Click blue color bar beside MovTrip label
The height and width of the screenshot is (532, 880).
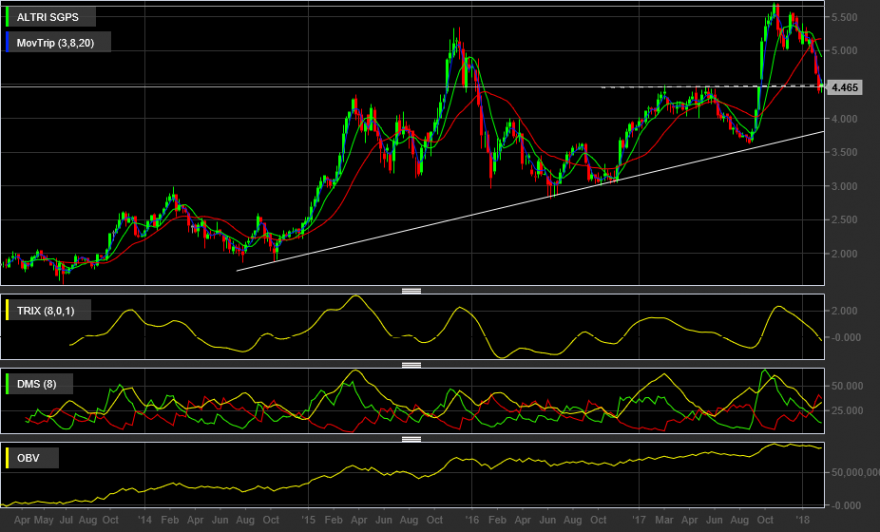7,43
